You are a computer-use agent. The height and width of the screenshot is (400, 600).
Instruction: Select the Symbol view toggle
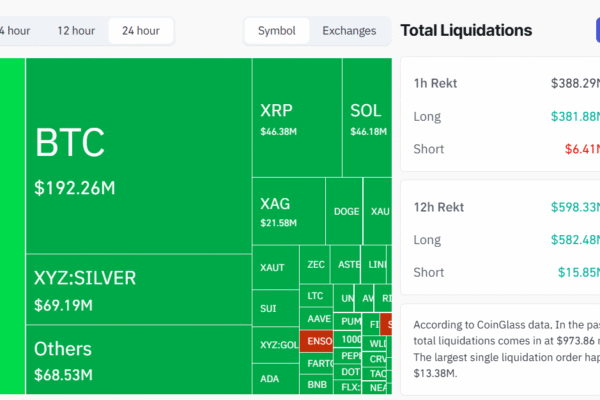[x=276, y=31]
